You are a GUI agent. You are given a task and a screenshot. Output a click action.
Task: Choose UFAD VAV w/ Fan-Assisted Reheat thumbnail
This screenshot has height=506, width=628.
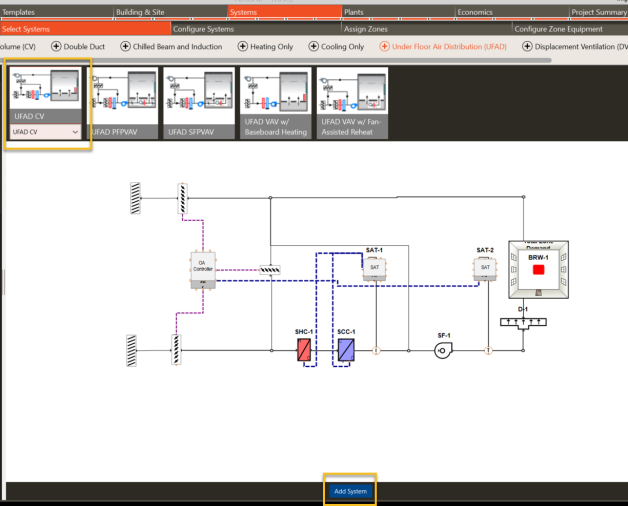click(x=352, y=103)
